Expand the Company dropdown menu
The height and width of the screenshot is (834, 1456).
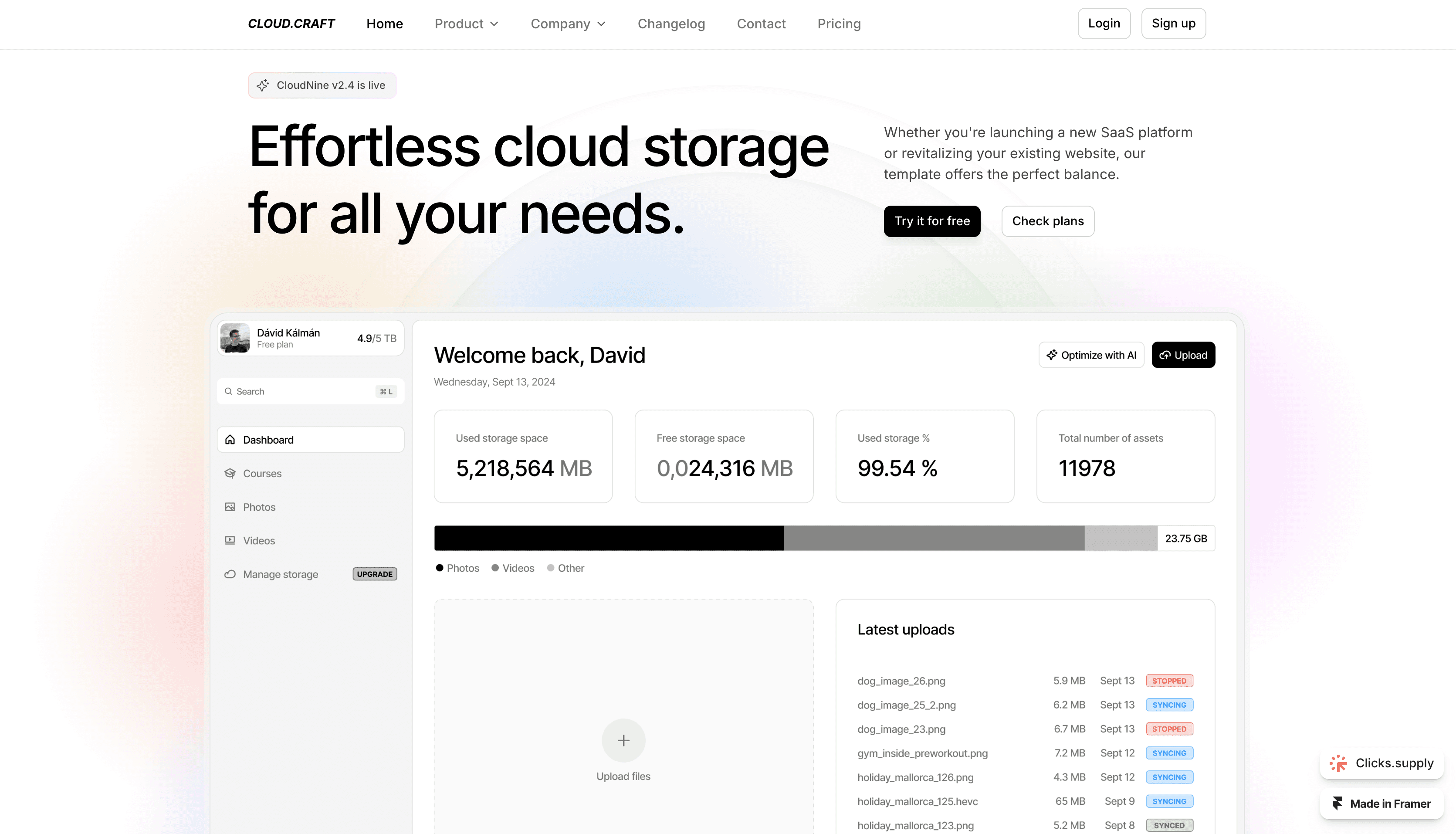[x=567, y=24]
